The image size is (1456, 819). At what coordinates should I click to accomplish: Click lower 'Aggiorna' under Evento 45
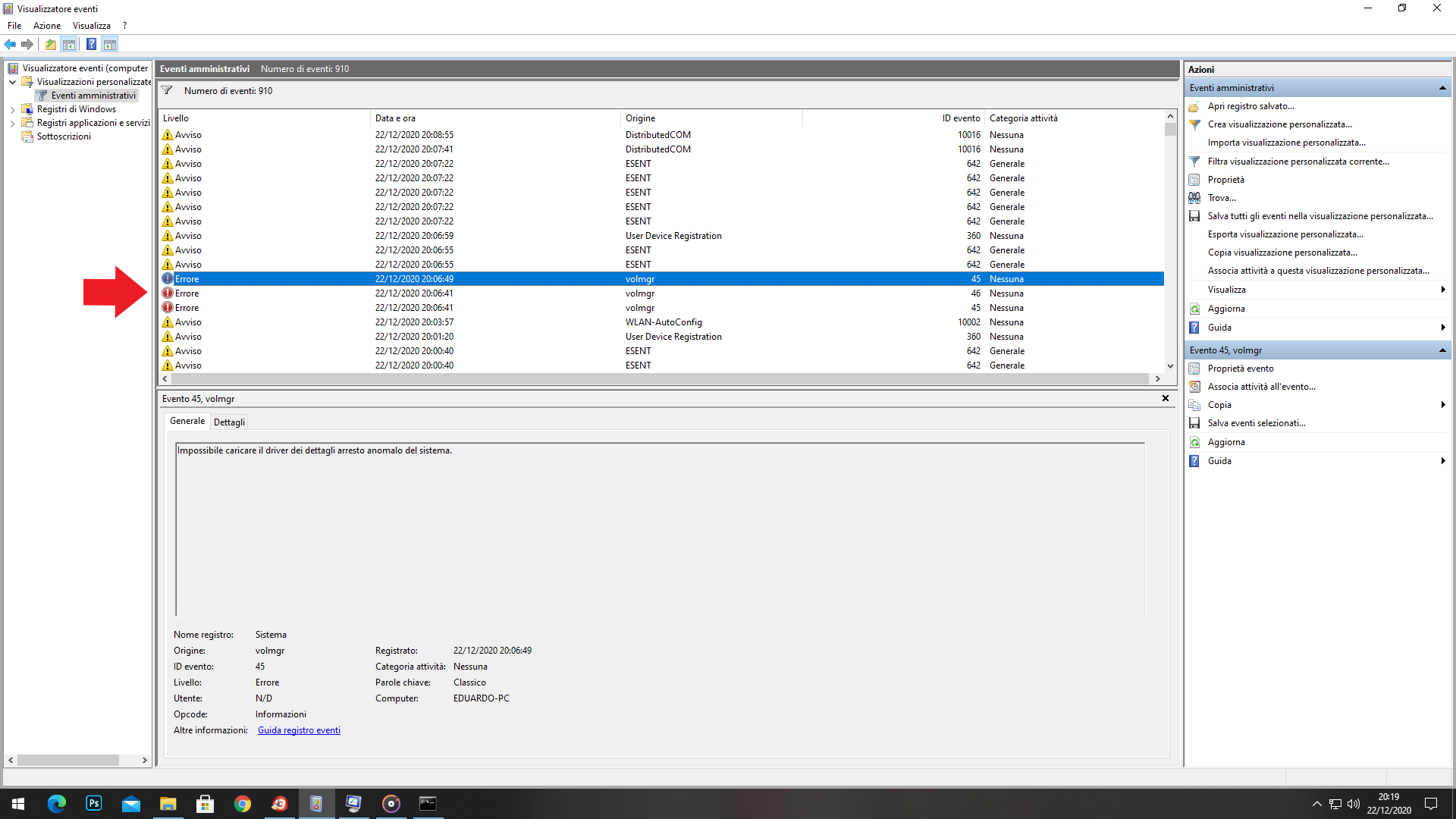point(1225,442)
